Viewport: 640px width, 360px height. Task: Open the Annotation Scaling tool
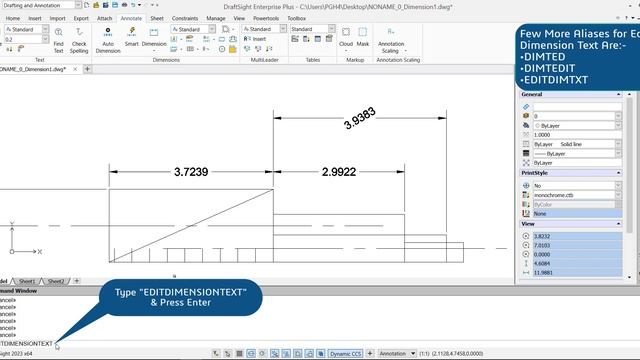click(391, 40)
